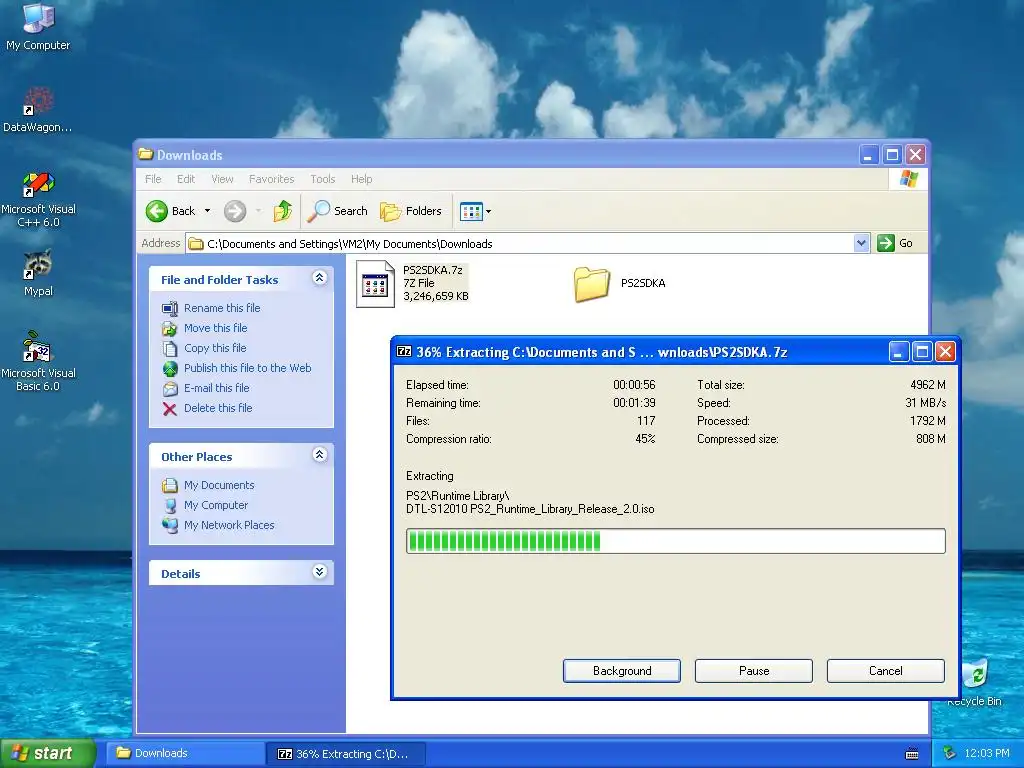
Task: Click Rename this file icon
Action: (x=170, y=308)
